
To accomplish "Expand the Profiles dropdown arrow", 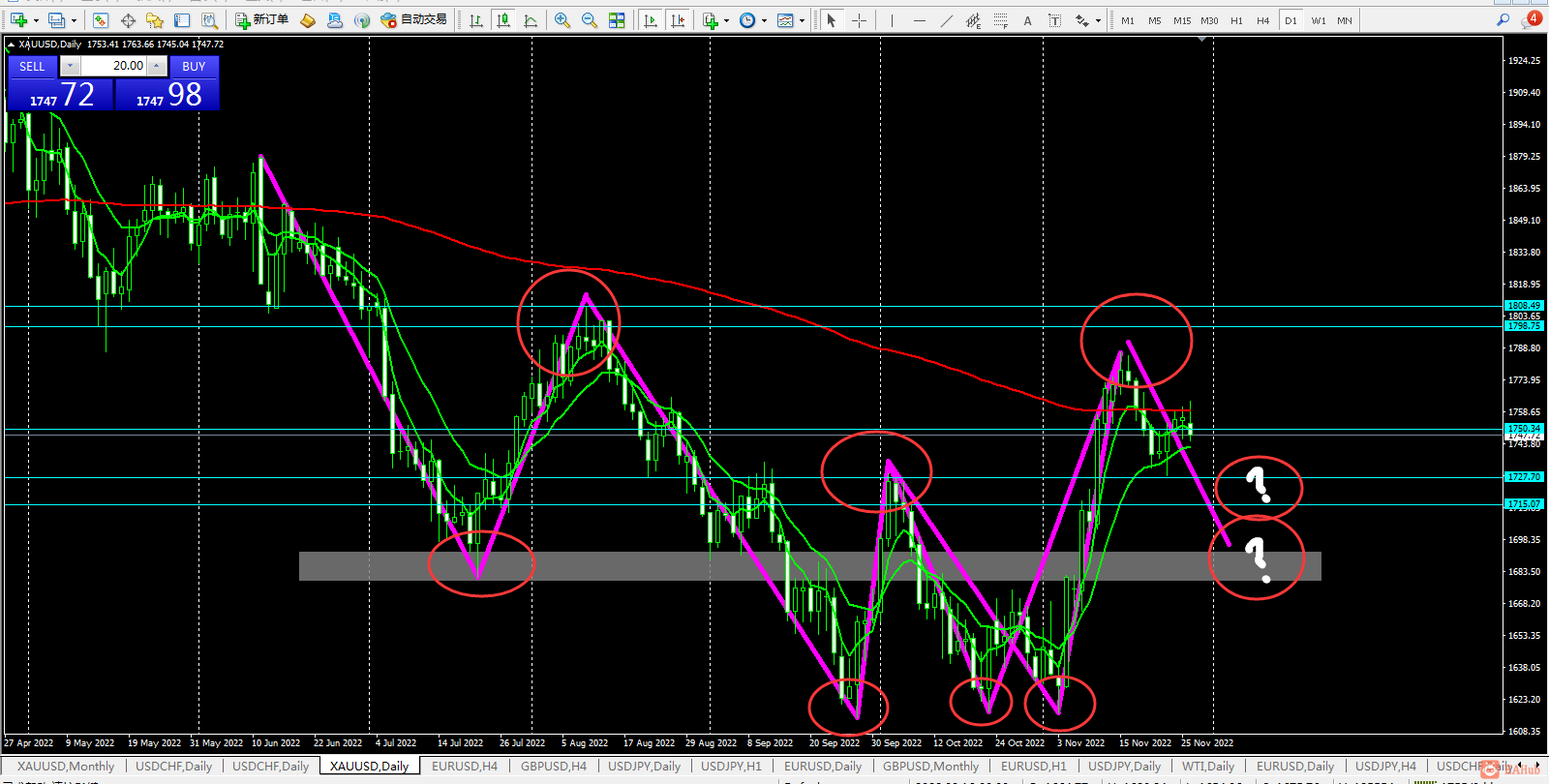I will click(74, 20).
